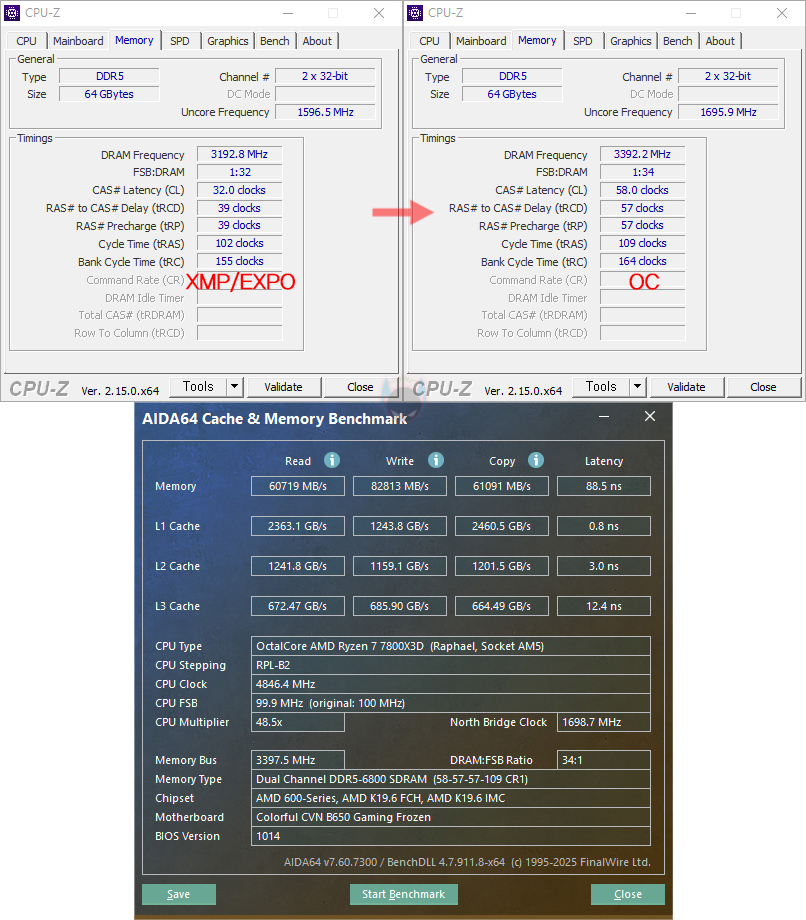The width and height of the screenshot is (806, 920).
Task: Minimize the left CPU-Z window
Action: 288,13
